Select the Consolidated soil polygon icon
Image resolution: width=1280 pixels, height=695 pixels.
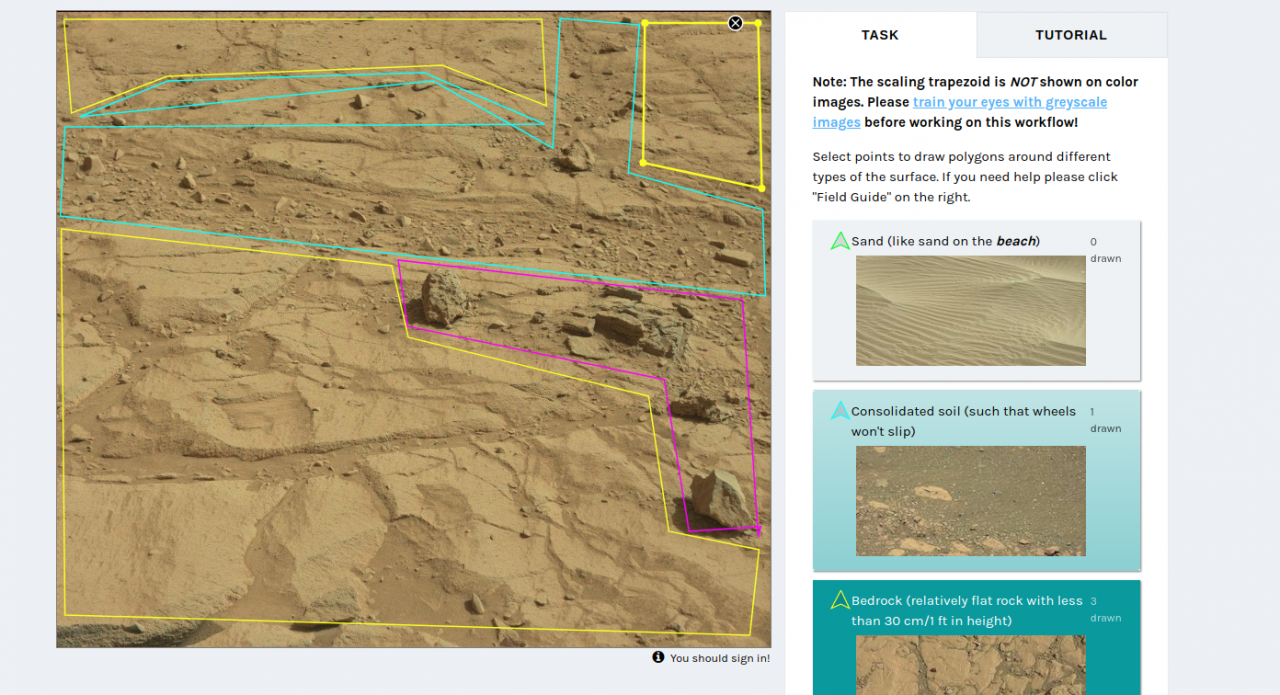tap(840, 411)
